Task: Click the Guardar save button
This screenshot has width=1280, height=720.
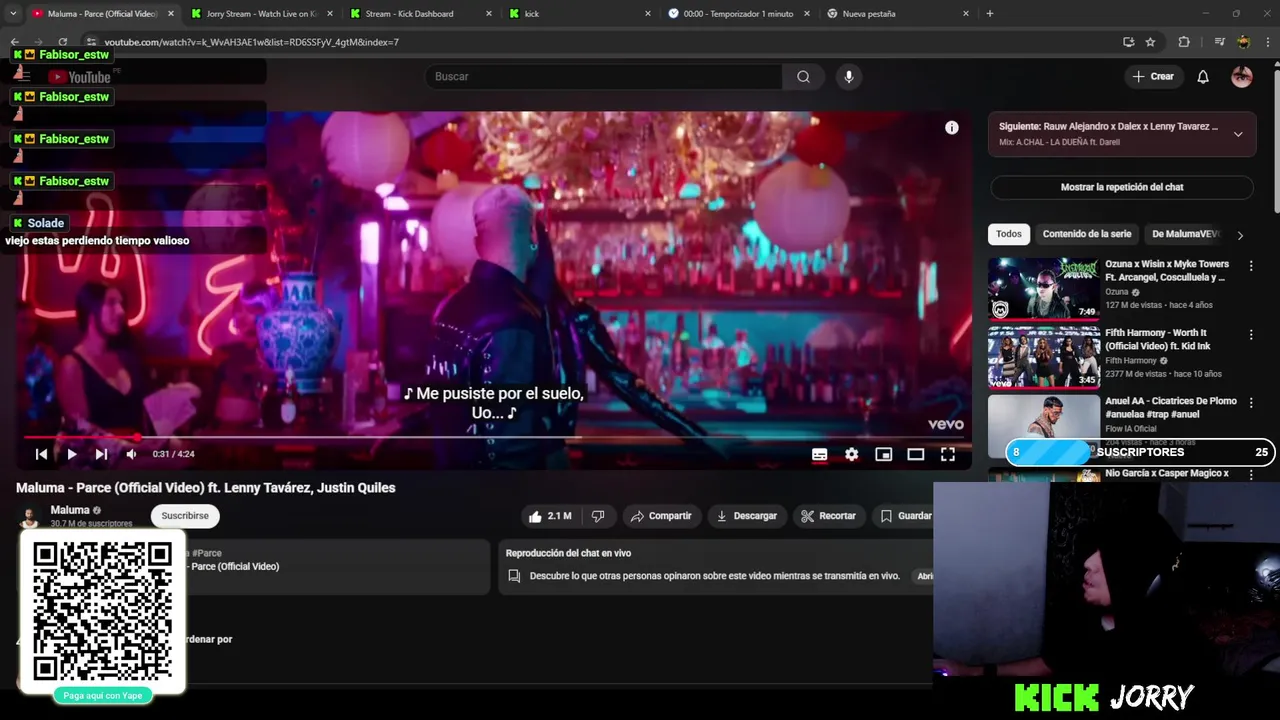Action: click(903, 516)
